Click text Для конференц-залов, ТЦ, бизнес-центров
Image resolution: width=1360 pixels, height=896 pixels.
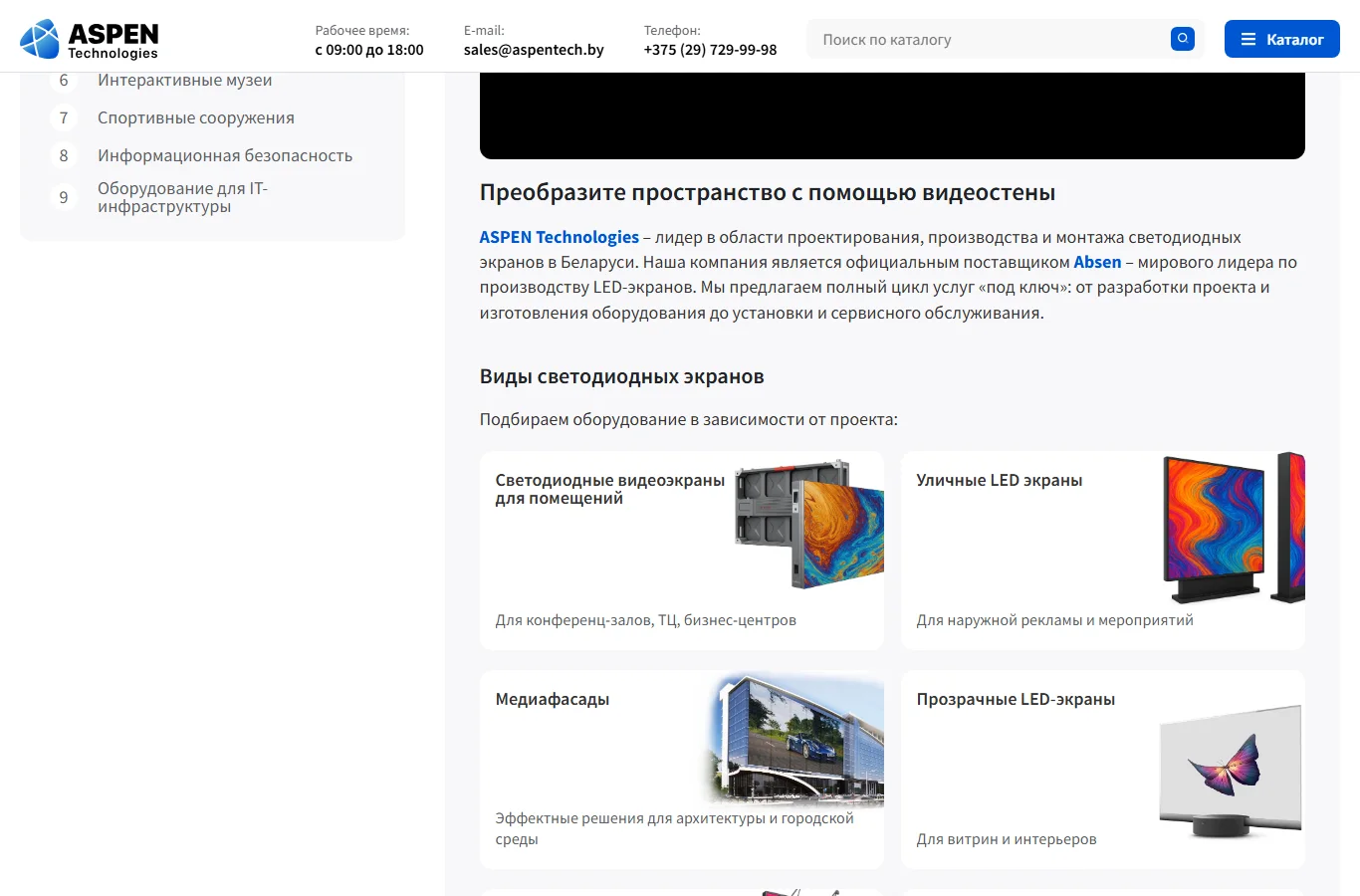(x=646, y=620)
